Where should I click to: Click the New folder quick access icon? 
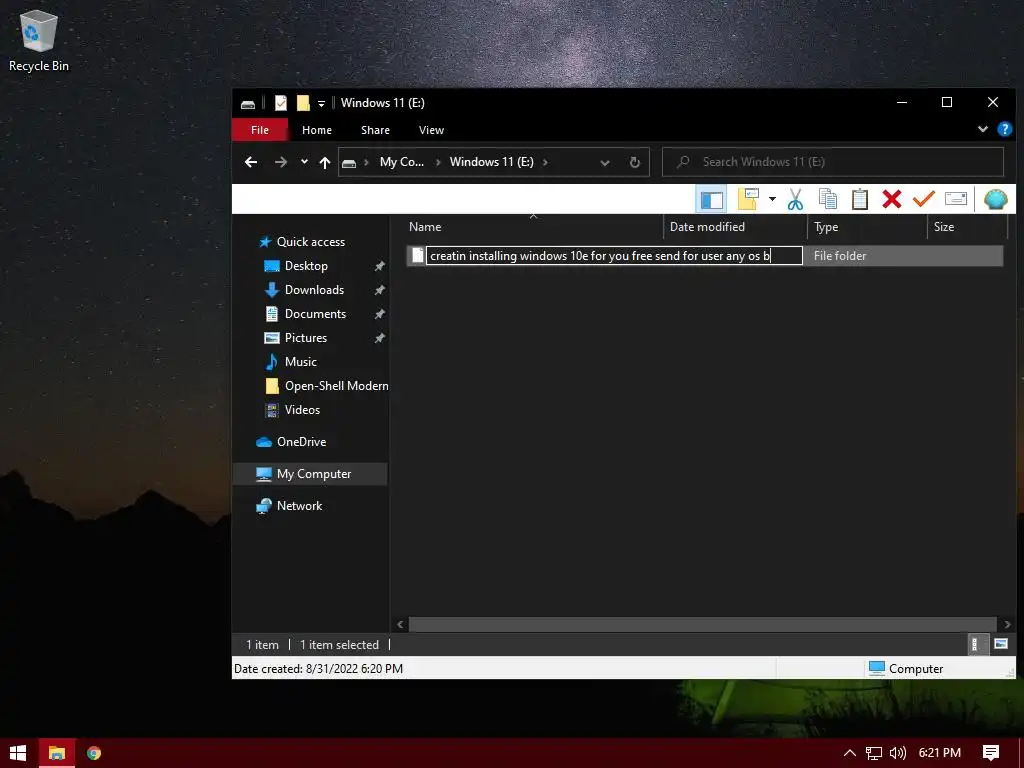(303, 103)
